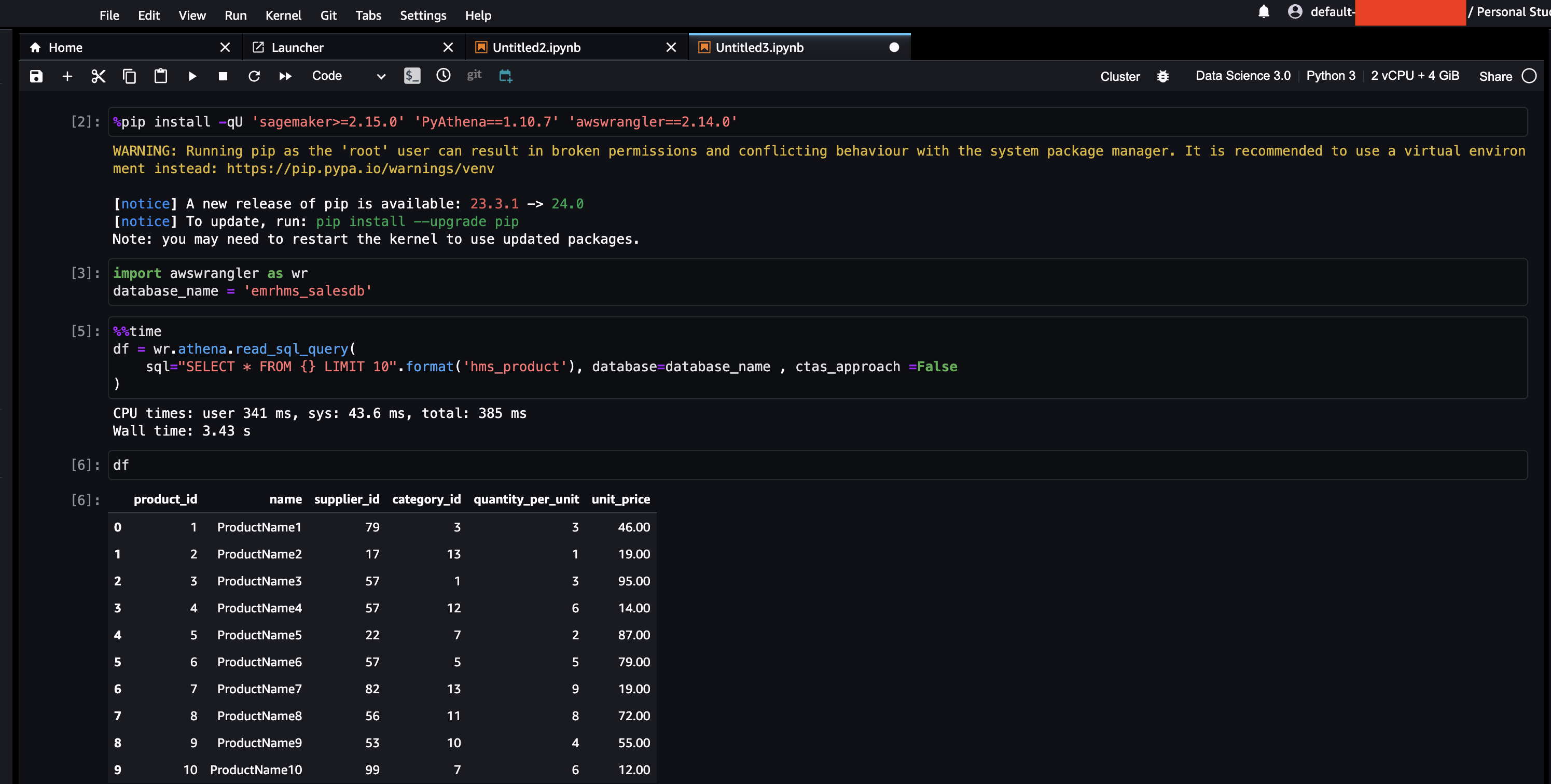The height and width of the screenshot is (784, 1551).
Task: Open the Kernel menu
Action: [x=283, y=15]
